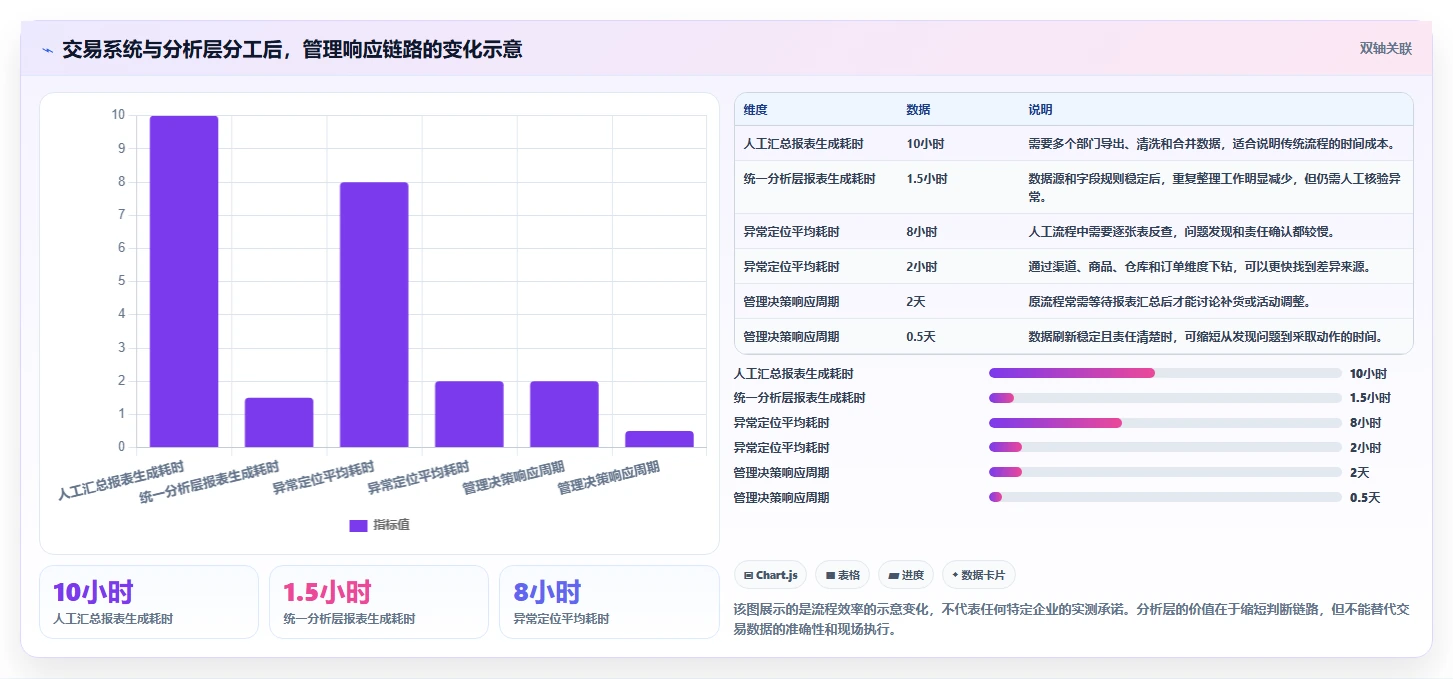Viewport: 1453px width, 679px height.
Task: Click the 双轴关联 tag in the header
Action: coord(1385,48)
